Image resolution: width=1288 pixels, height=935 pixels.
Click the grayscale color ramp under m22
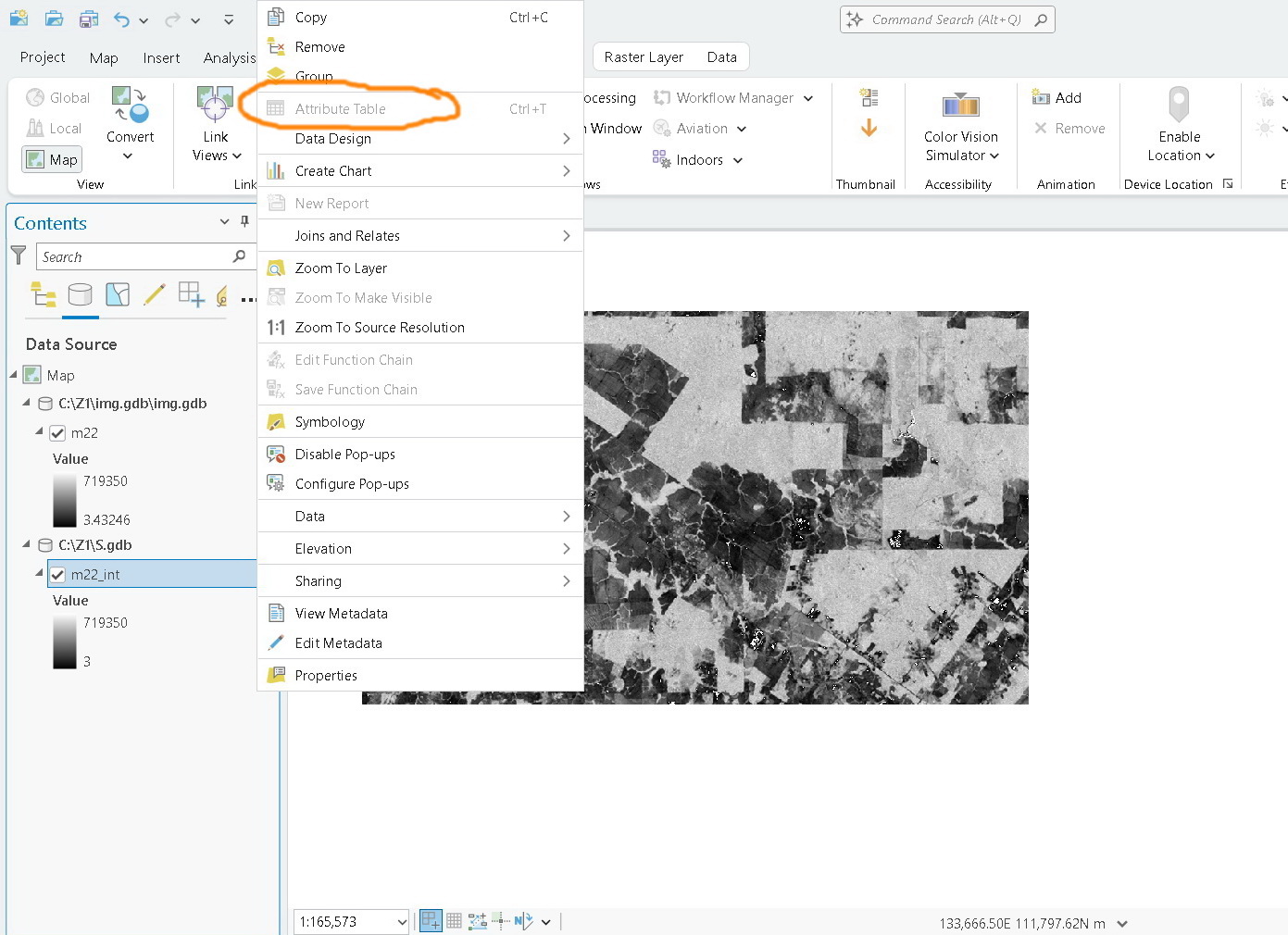coord(64,500)
